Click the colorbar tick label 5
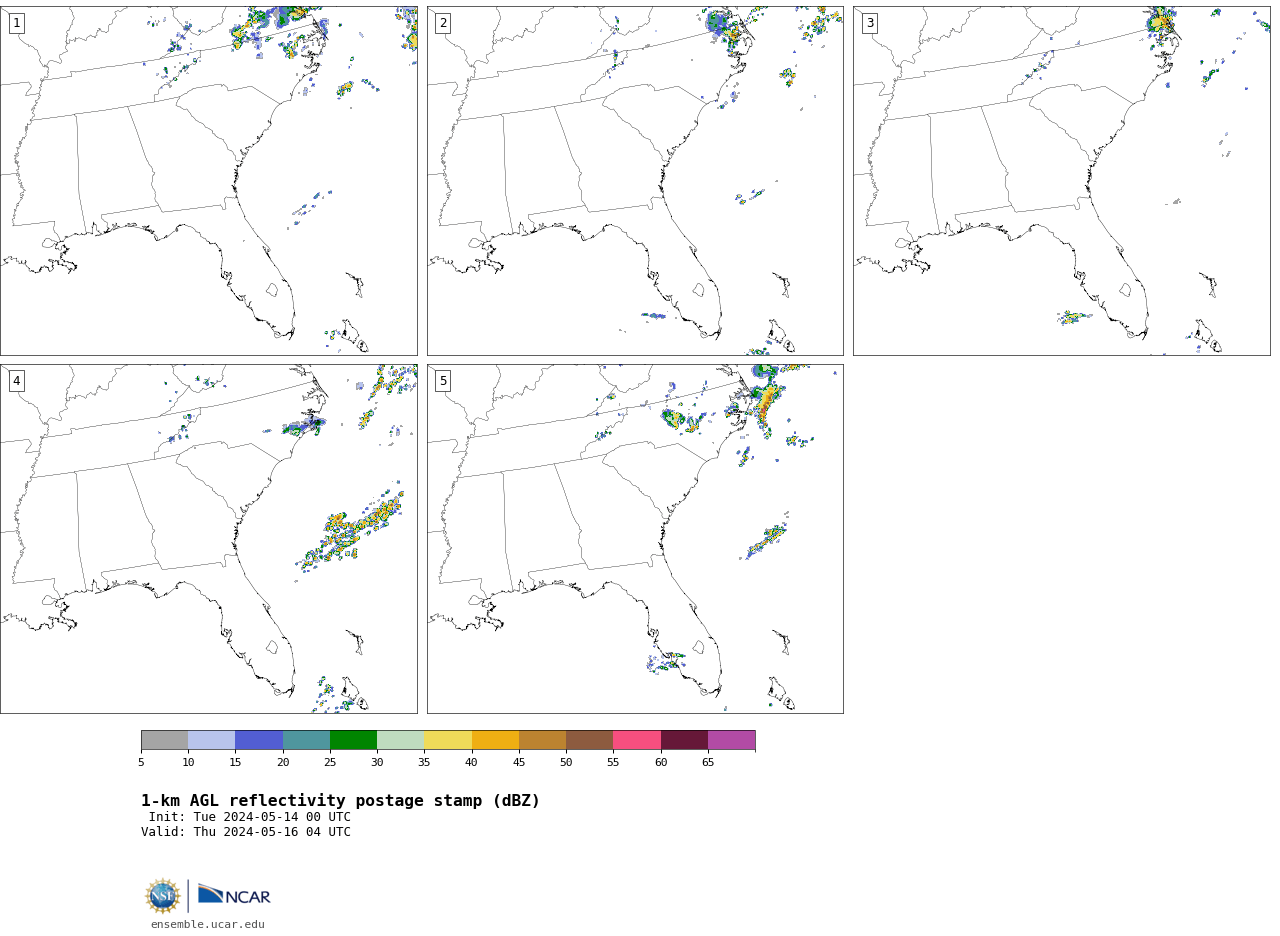1280x936 pixels. point(141,763)
